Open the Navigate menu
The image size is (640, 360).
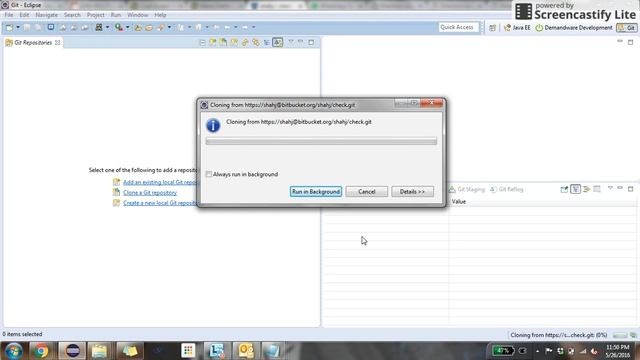47,15
